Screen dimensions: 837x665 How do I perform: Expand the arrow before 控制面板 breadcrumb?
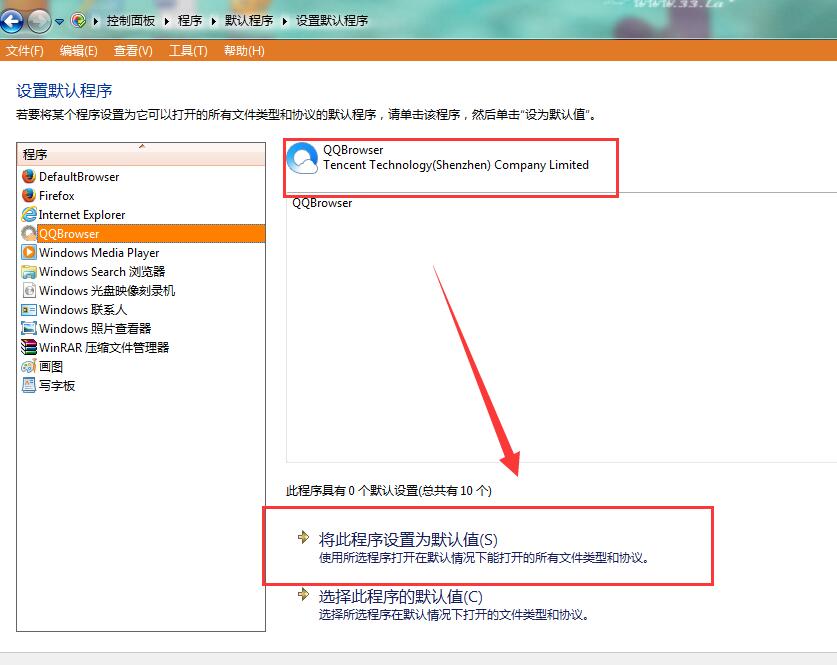pos(96,21)
